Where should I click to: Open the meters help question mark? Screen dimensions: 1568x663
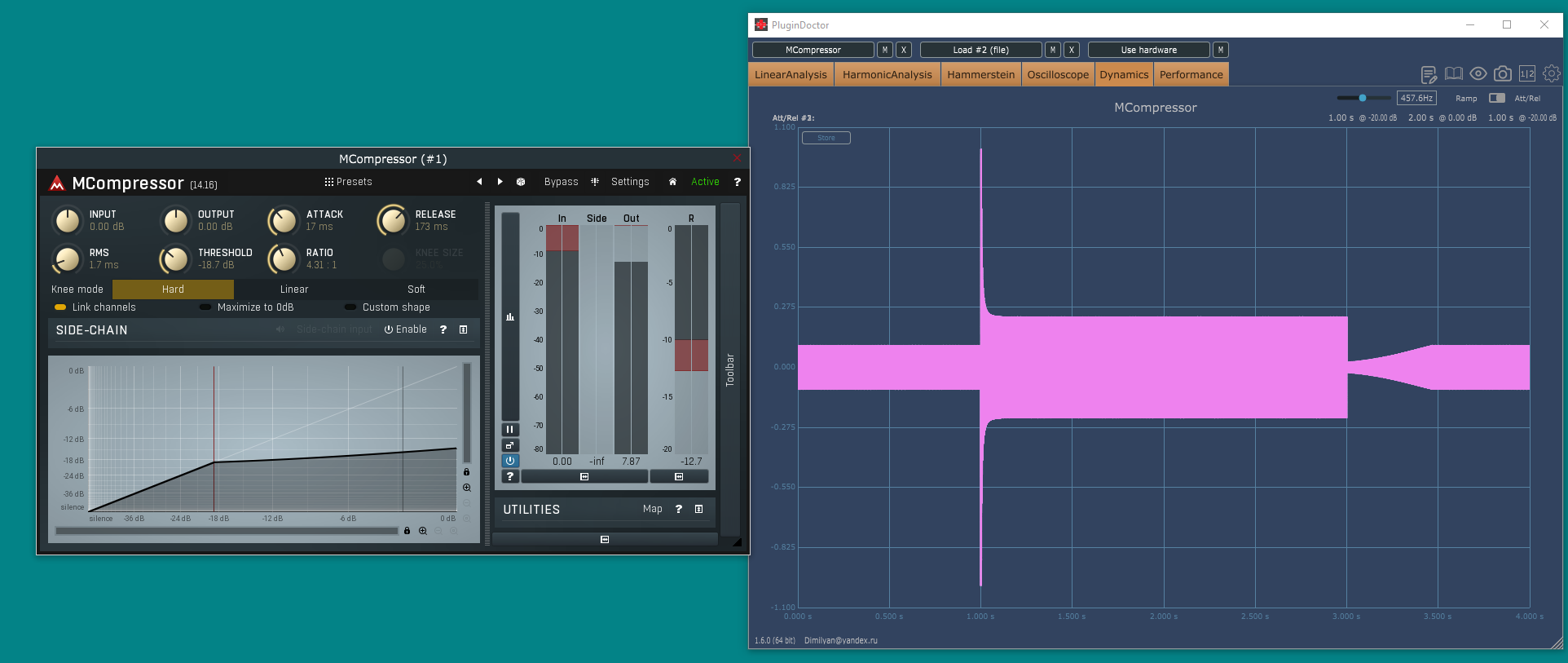click(510, 476)
